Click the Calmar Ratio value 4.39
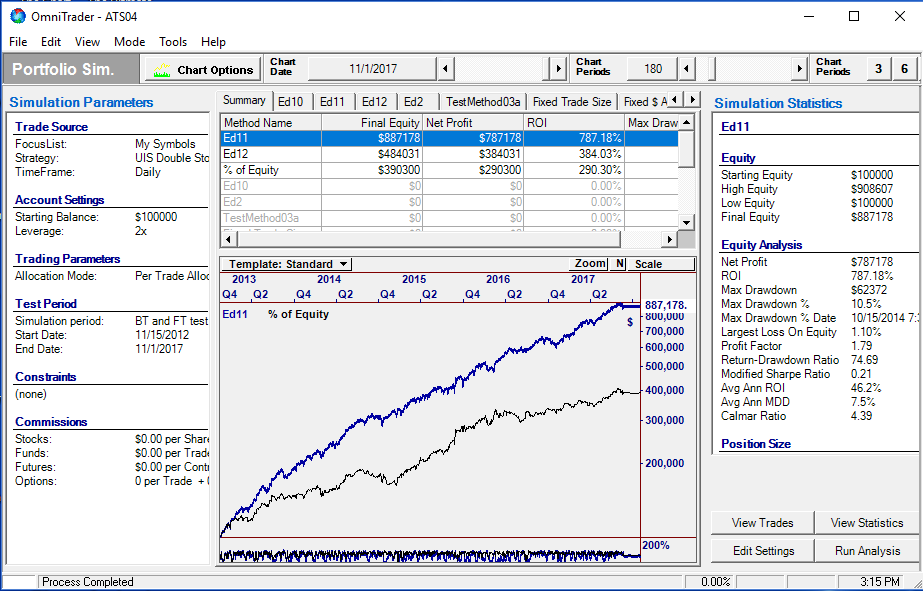This screenshot has width=923, height=591. 861,416
